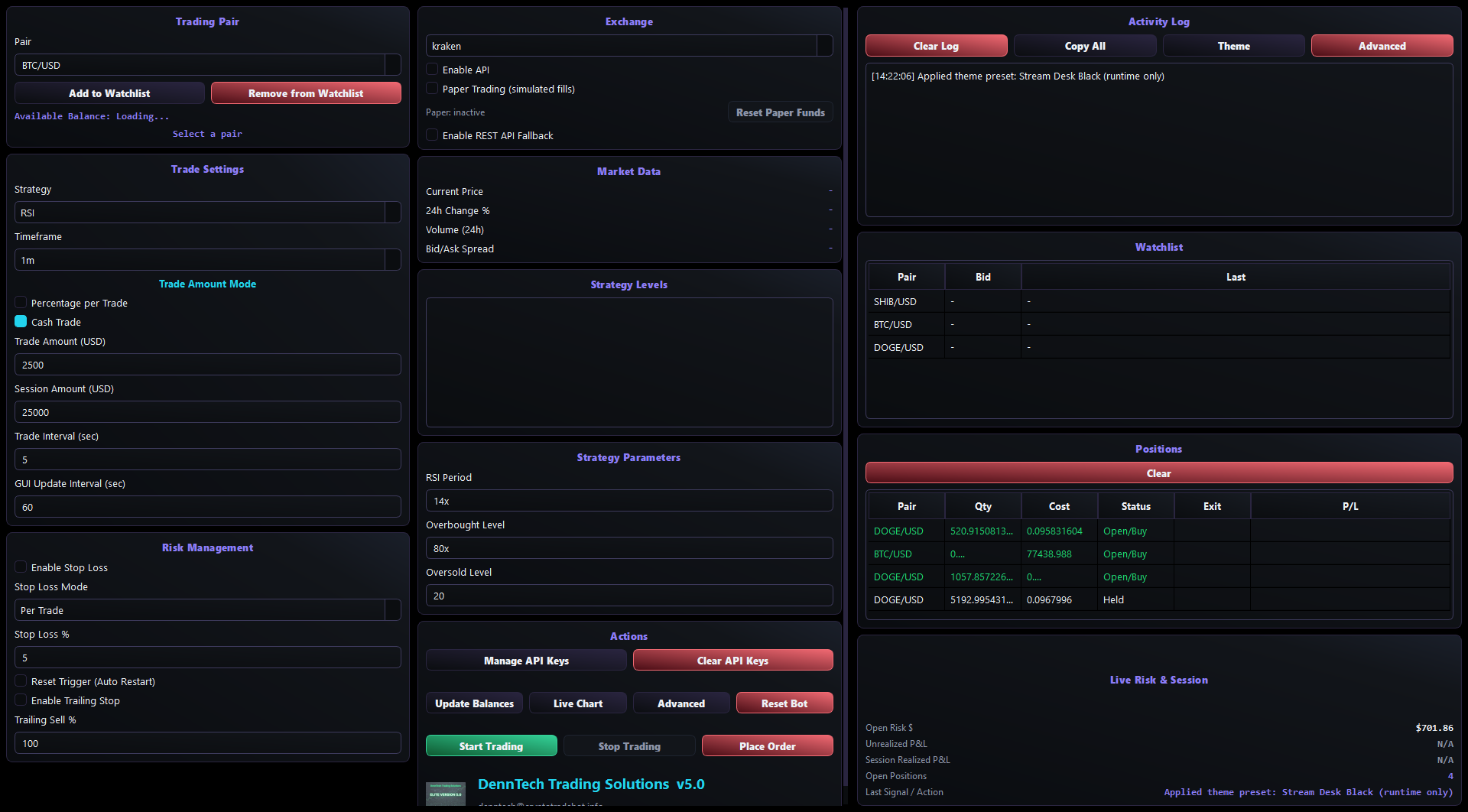Click Update Balances button
1468x812 pixels.
click(x=474, y=703)
